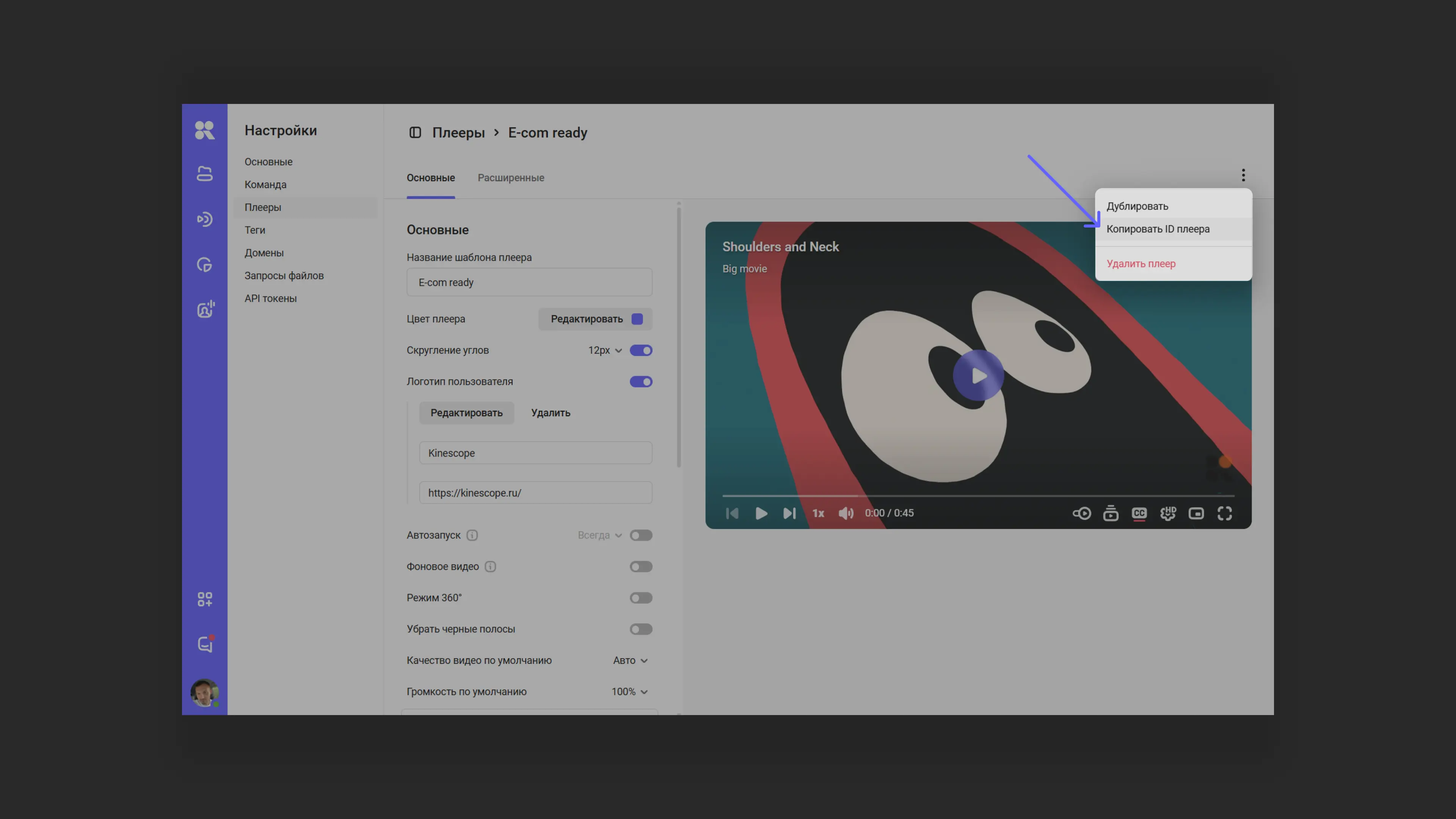The width and height of the screenshot is (1456, 819).
Task: Select Копировать ID плеера menu item
Action: pyautogui.click(x=1158, y=229)
